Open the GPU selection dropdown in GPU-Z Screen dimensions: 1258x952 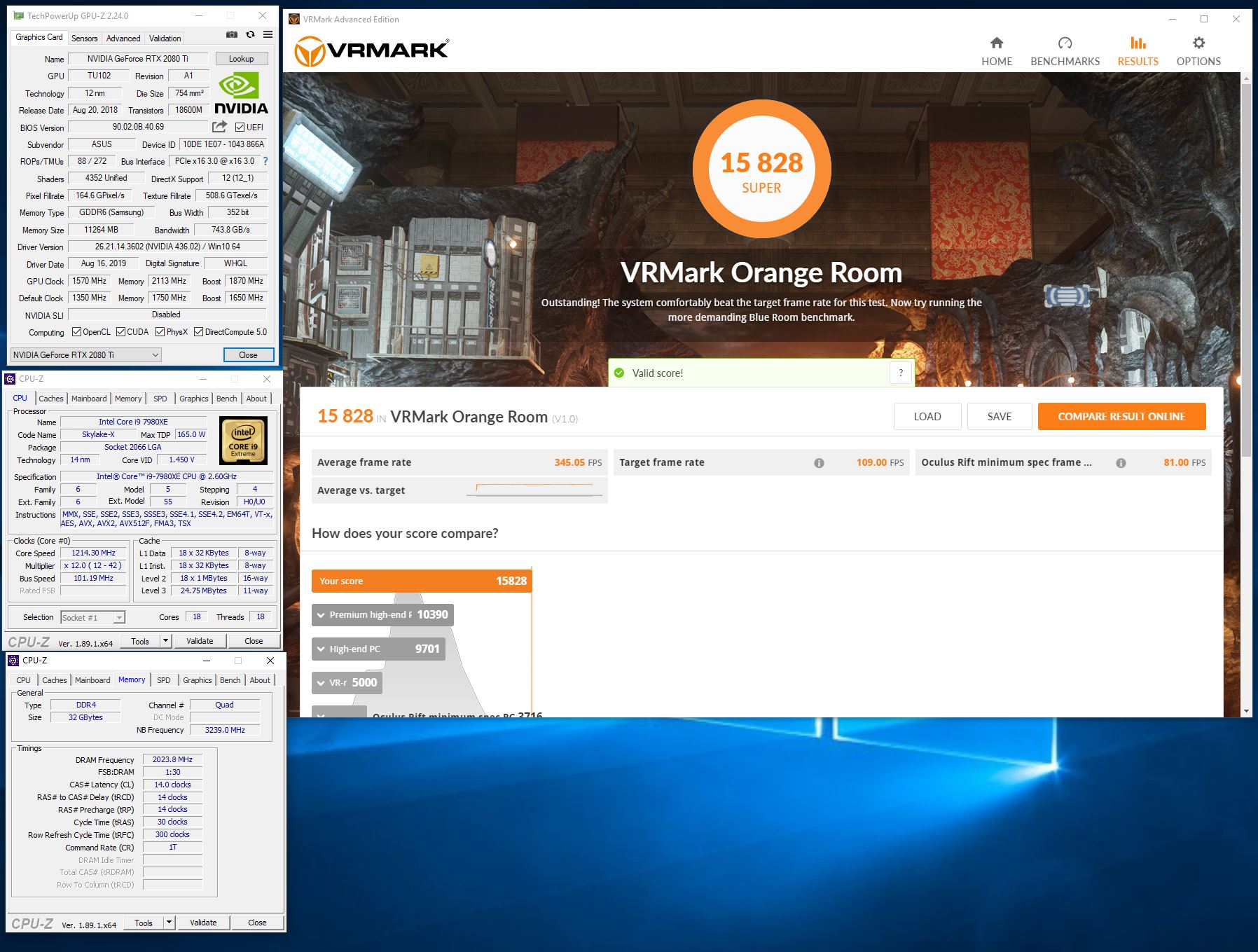coord(86,355)
